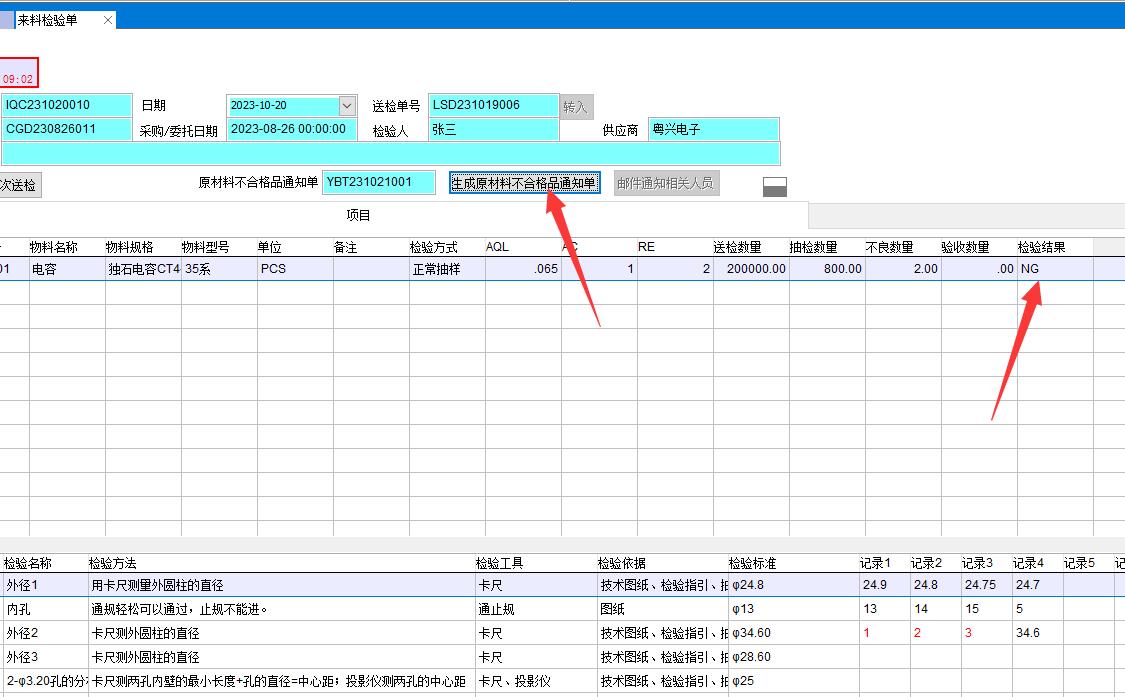
Task: Click the 供应商 field containing 粤兴电子
Action: pos(713,130)
